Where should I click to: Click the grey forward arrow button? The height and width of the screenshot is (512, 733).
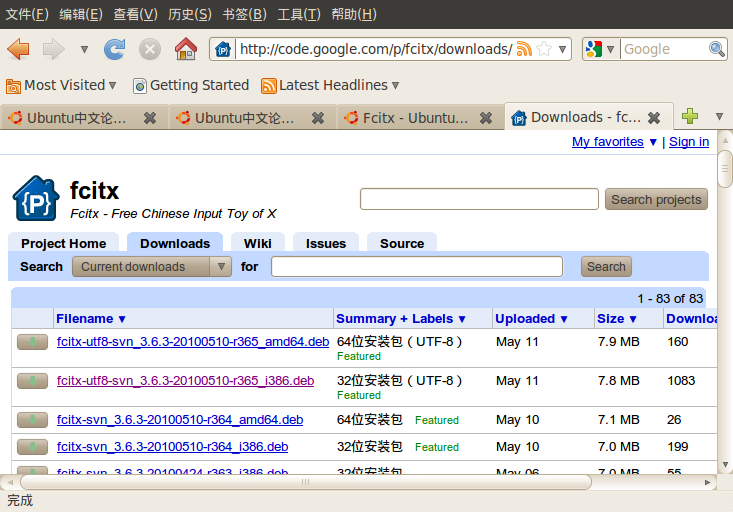[53, 49]
